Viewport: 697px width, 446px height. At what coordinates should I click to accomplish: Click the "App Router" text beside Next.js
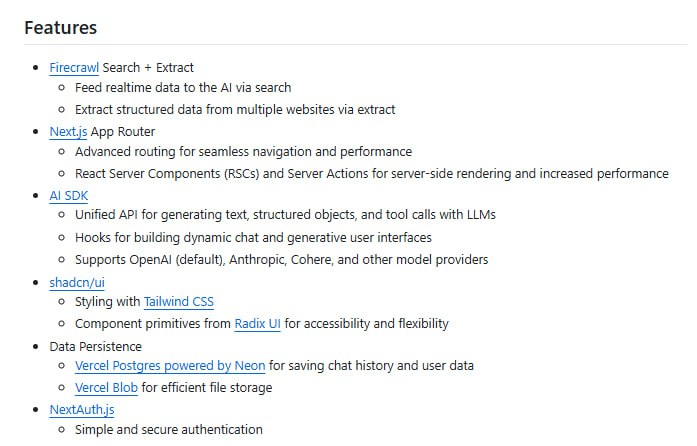coord(123,131)
